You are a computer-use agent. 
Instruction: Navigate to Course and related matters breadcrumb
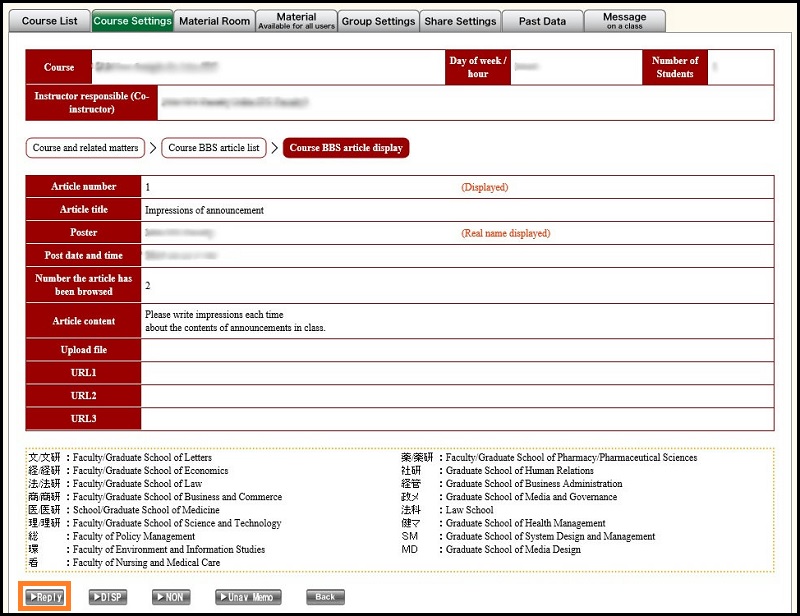point(86,148)
